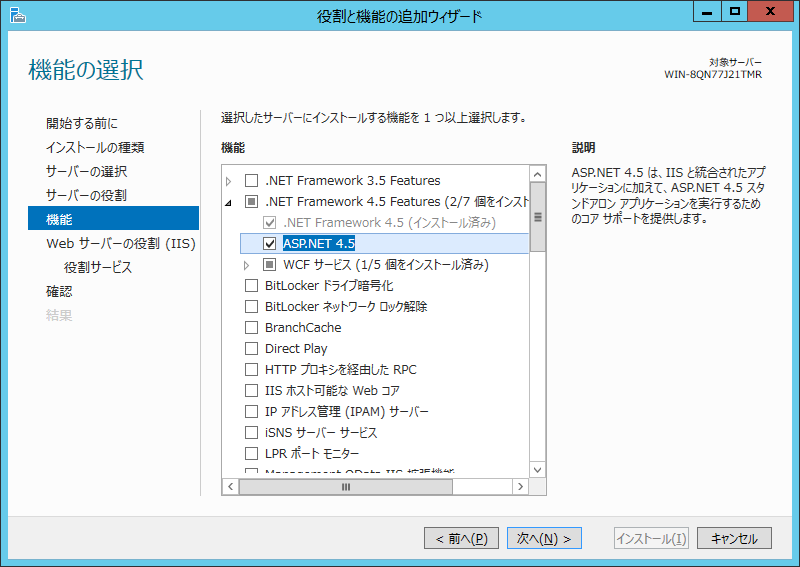Go to 開始する前に step
The image size is (800, 567).
[x=82, y=124]
